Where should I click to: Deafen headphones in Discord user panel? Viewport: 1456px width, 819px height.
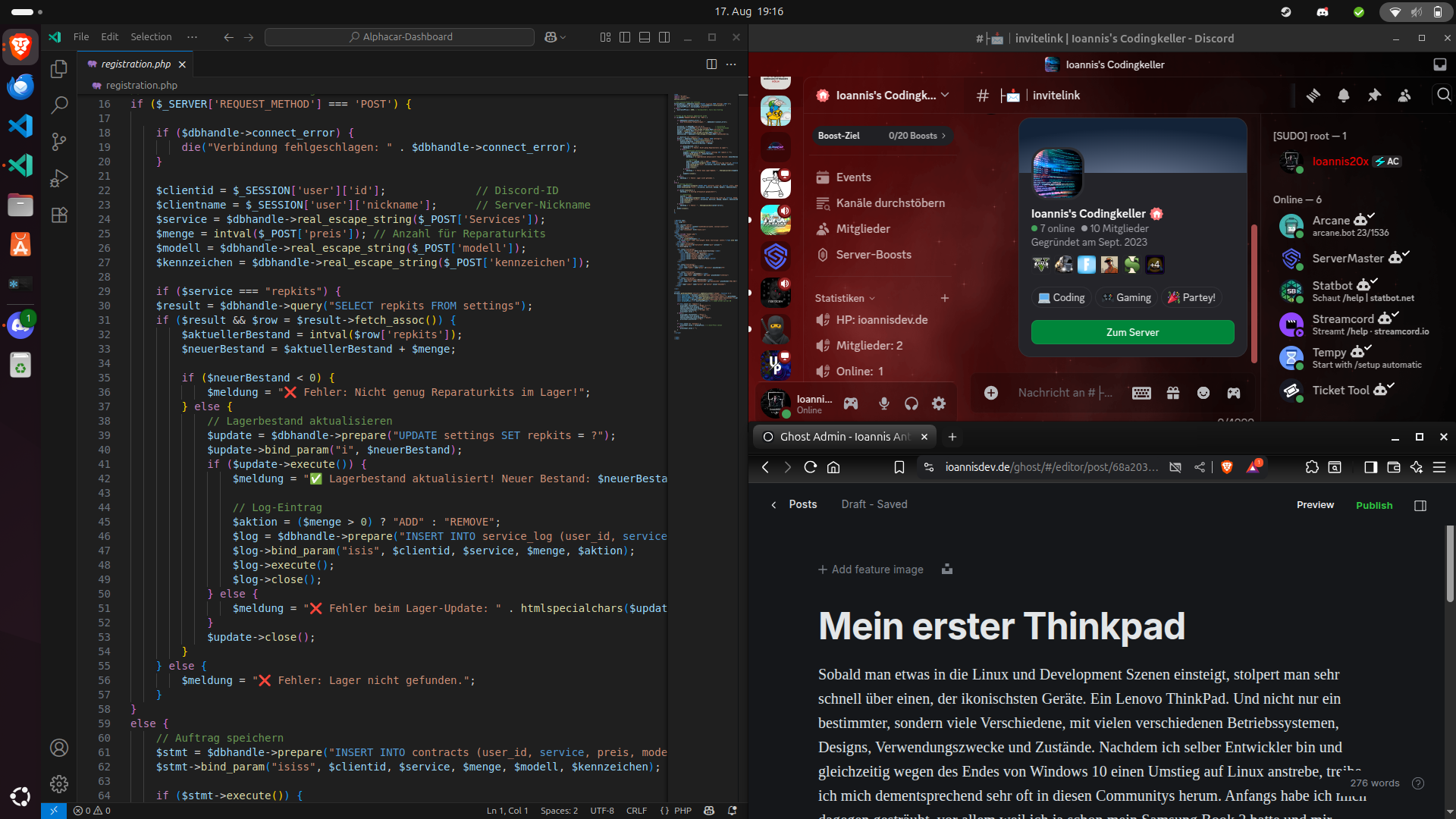pyautogui.click(x=912, y=403)
